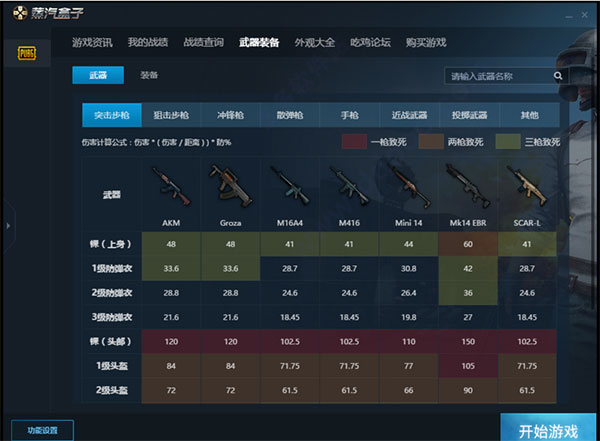Click the 功能设置 button

click(x=42, y=430)
